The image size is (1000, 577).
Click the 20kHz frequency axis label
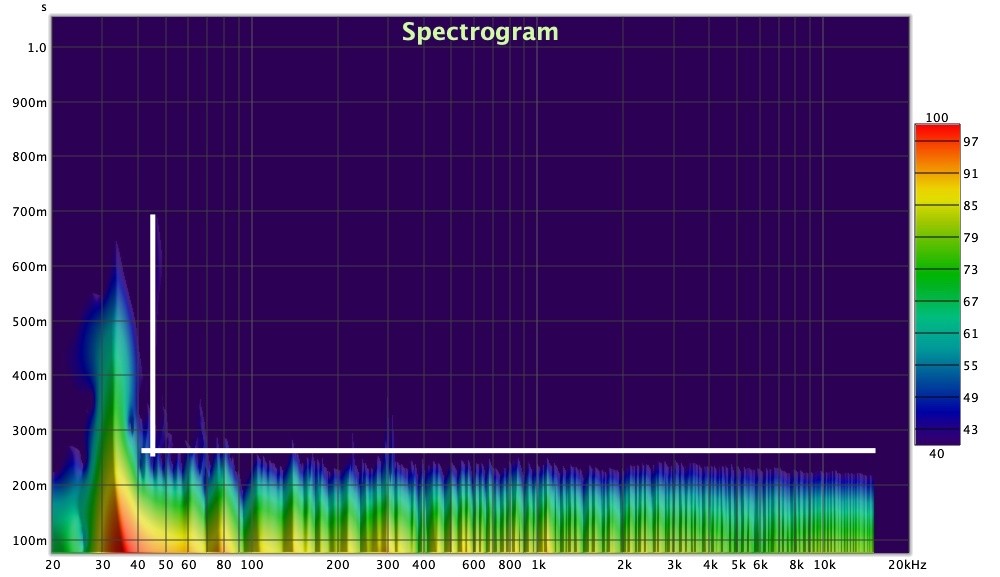pos(907,565)
